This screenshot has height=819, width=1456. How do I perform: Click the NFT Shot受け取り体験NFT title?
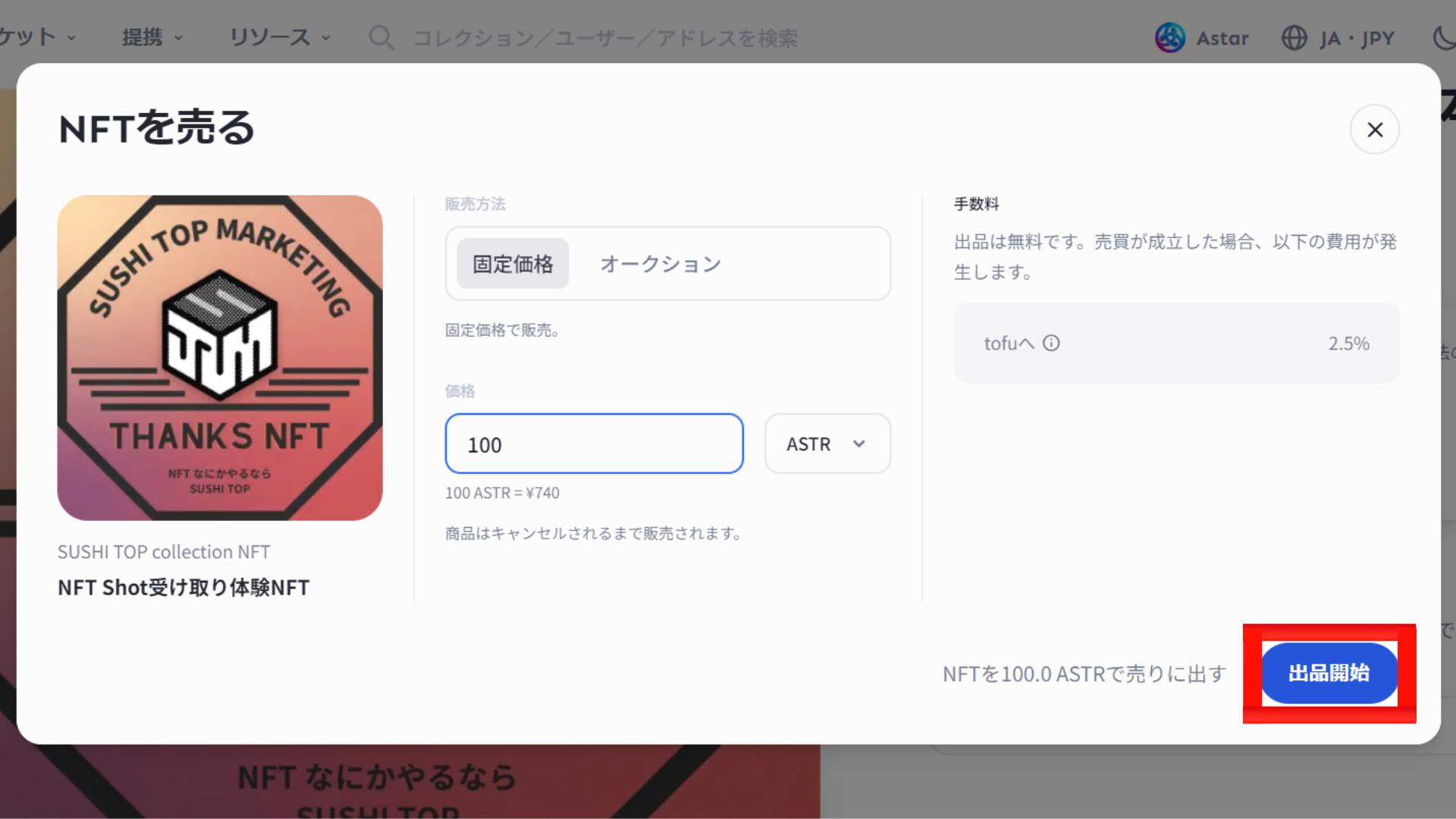[x=184, y=588]
